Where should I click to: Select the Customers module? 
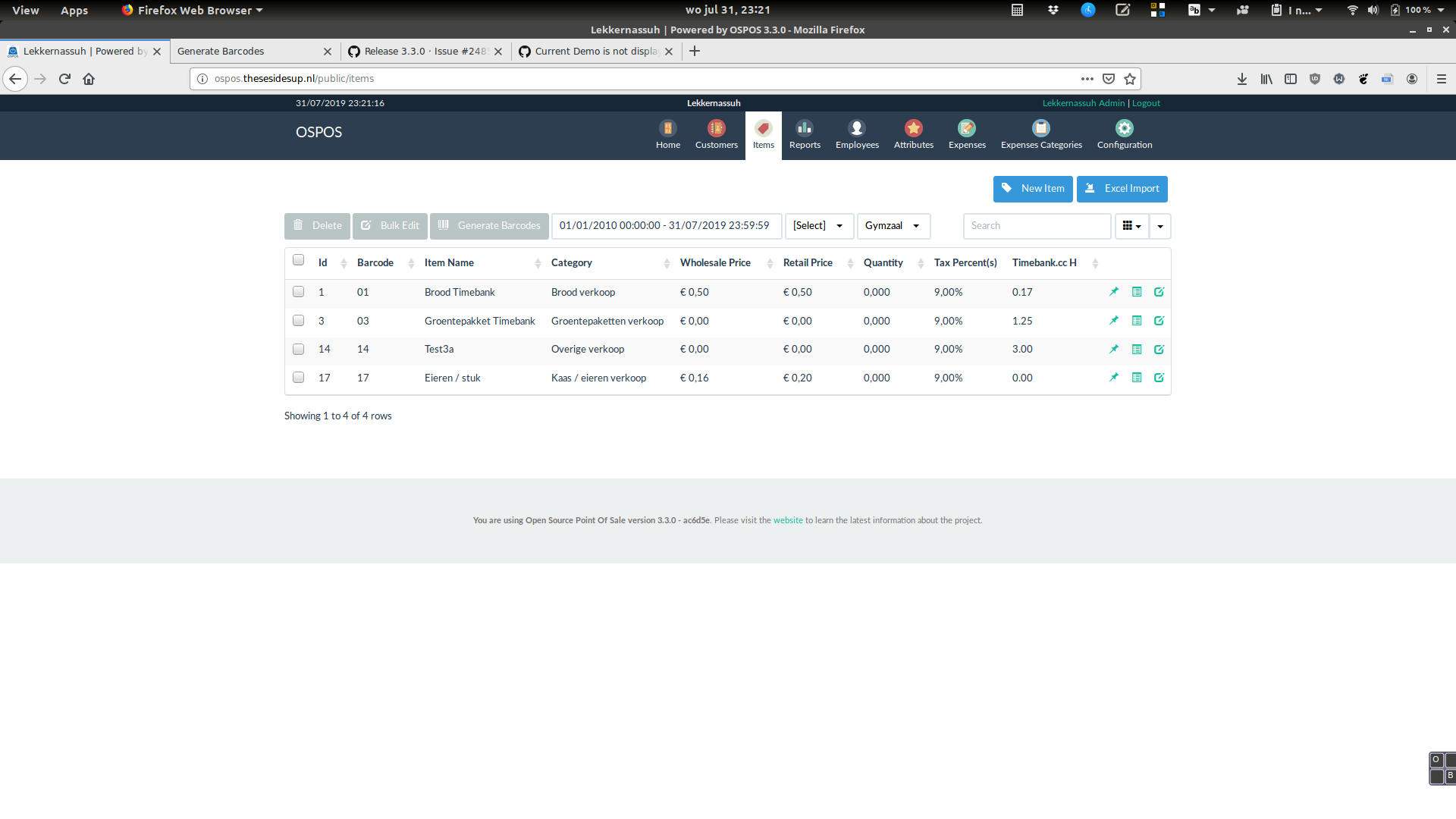pos(715,134)
